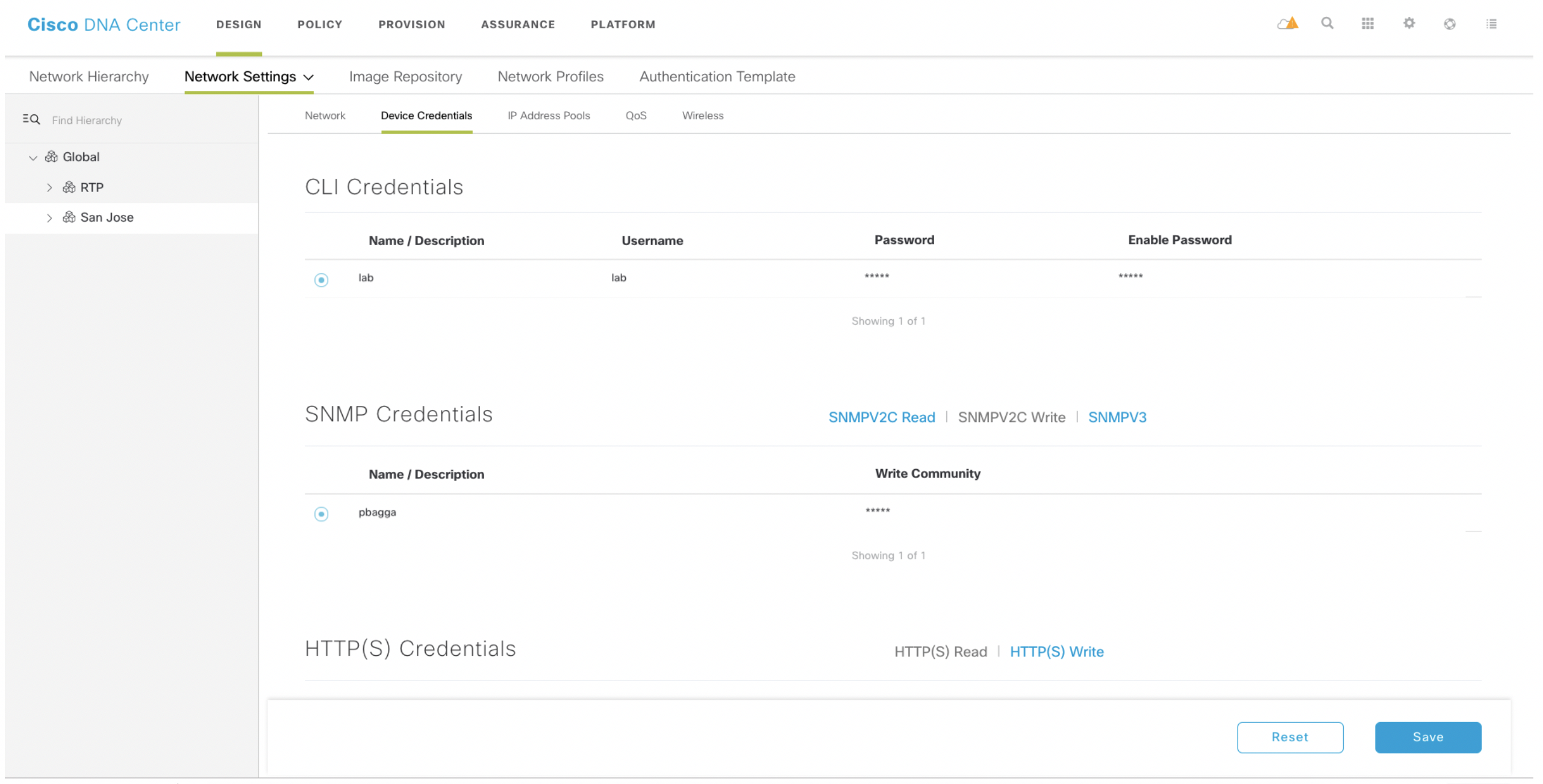Open the SNMPV3 credentials view
The image size is (1543, 784).
pos(1117,417)
